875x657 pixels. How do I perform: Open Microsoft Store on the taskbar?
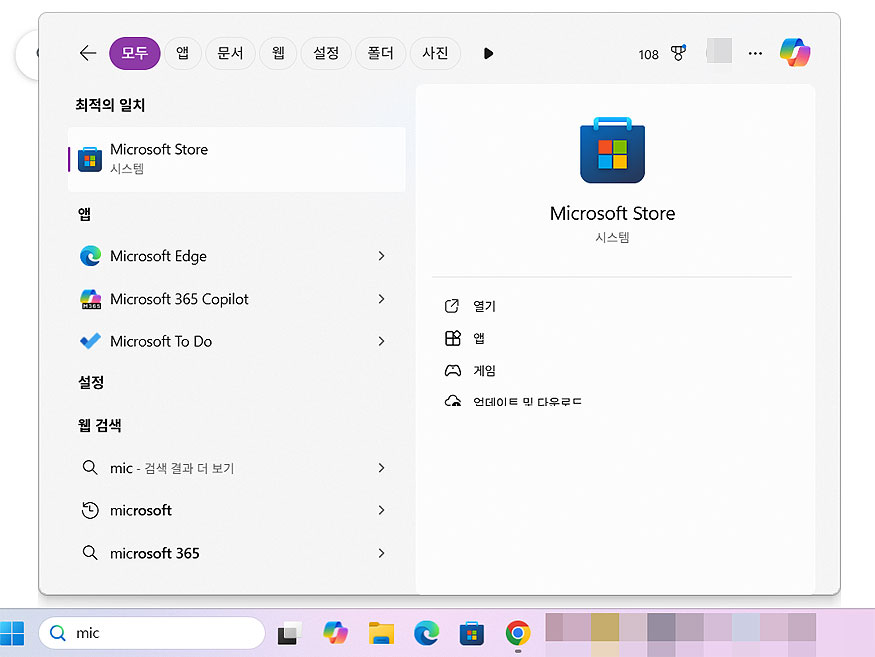(472, 633)
